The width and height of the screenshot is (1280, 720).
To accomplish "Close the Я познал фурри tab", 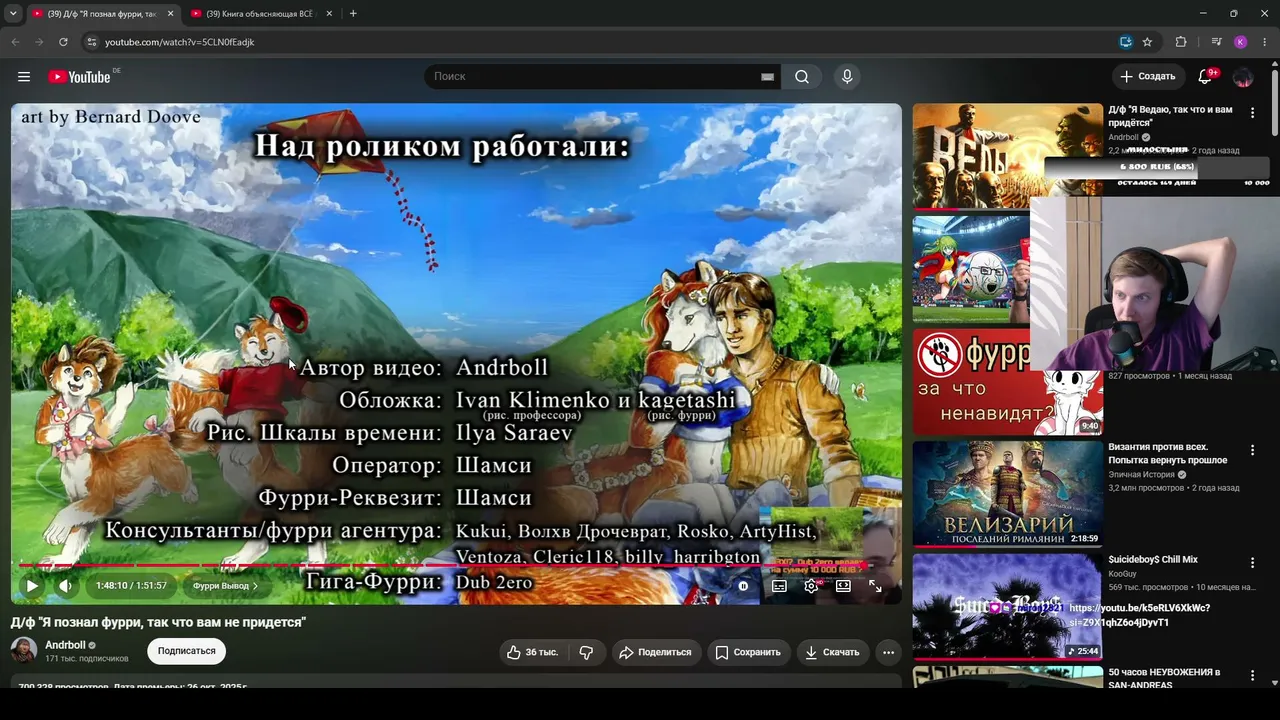I will pos(170,14).
